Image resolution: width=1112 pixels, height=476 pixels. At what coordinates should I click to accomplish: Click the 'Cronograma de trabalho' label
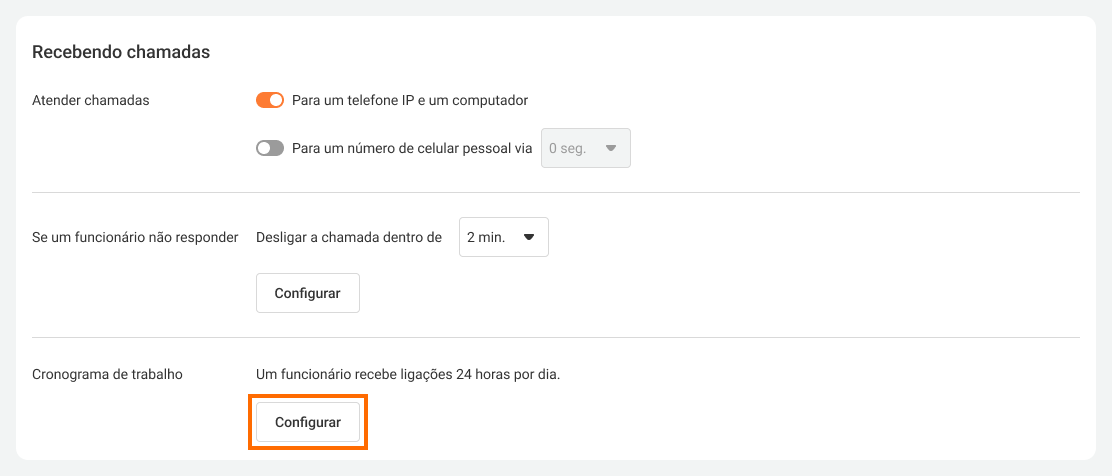point(107,375)
